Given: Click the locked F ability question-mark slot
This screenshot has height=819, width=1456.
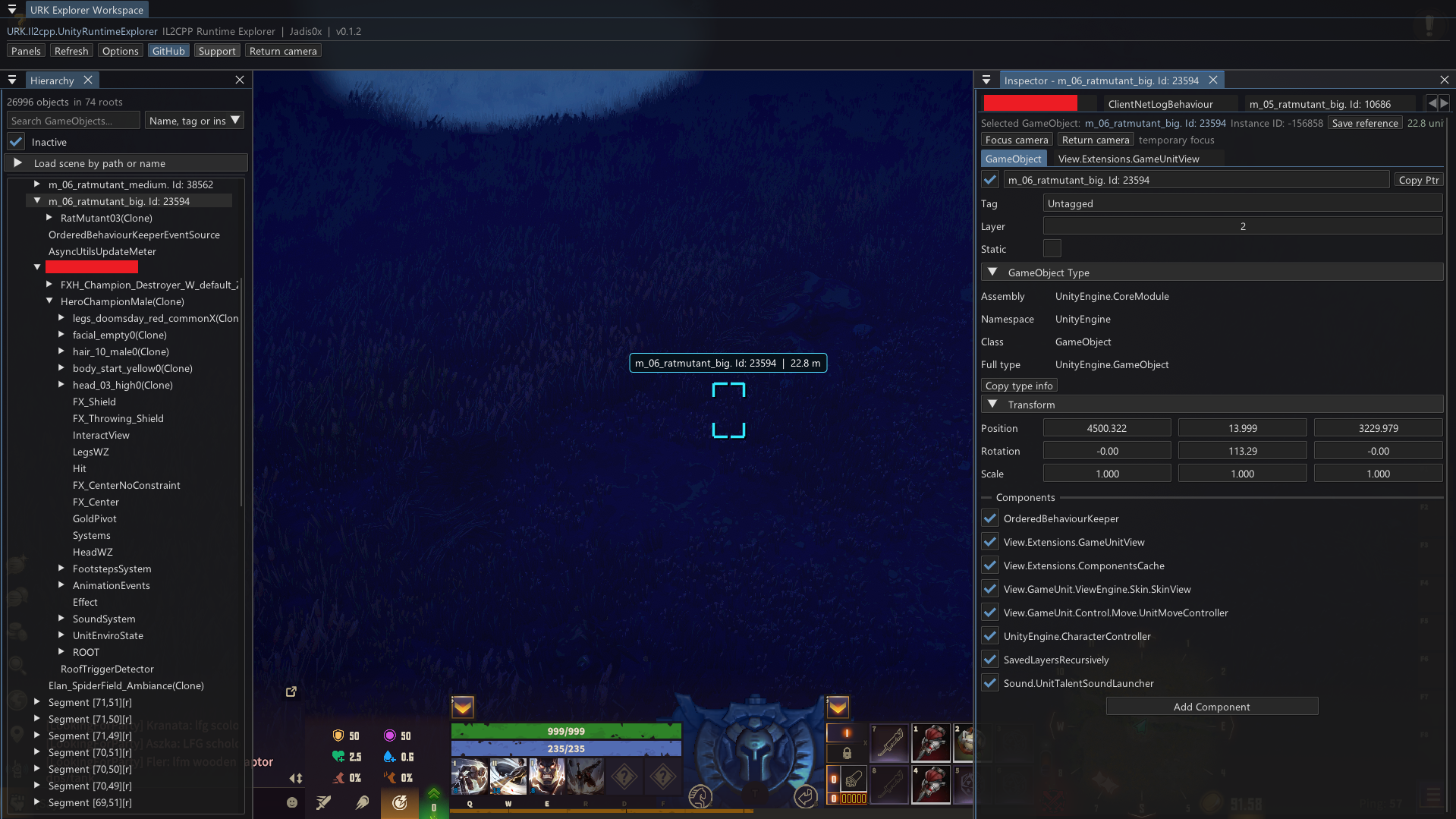Looking at the screenshot, I should point(663,777).
